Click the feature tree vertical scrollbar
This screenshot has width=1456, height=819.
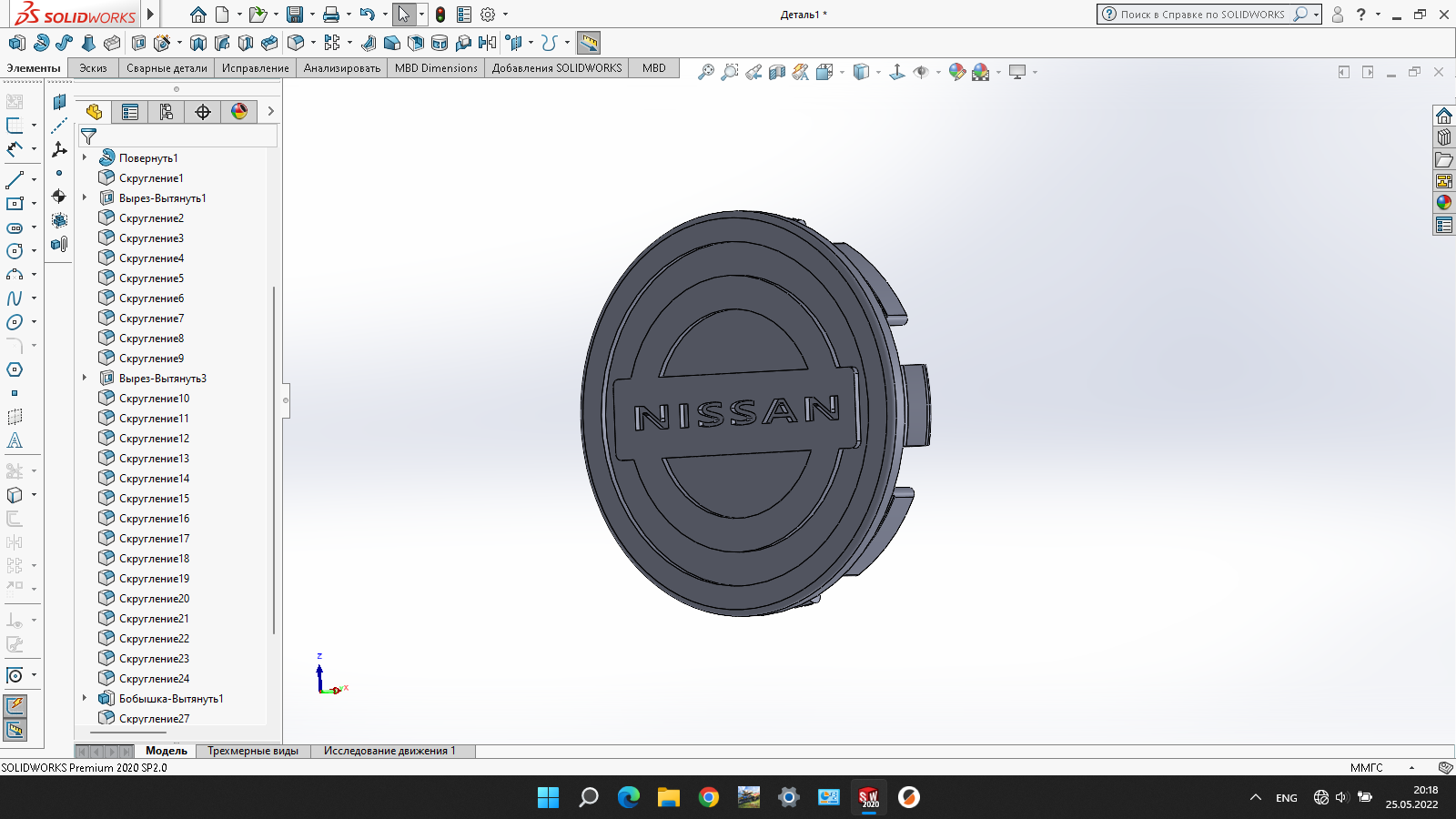[274, 460]
